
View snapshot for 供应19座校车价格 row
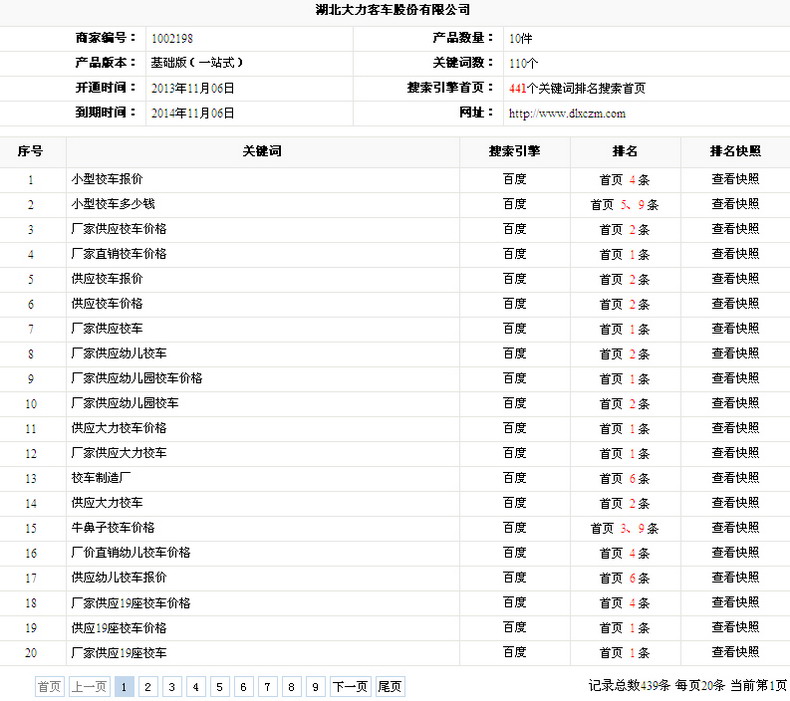pyautogui.click(x=735, y=627)
